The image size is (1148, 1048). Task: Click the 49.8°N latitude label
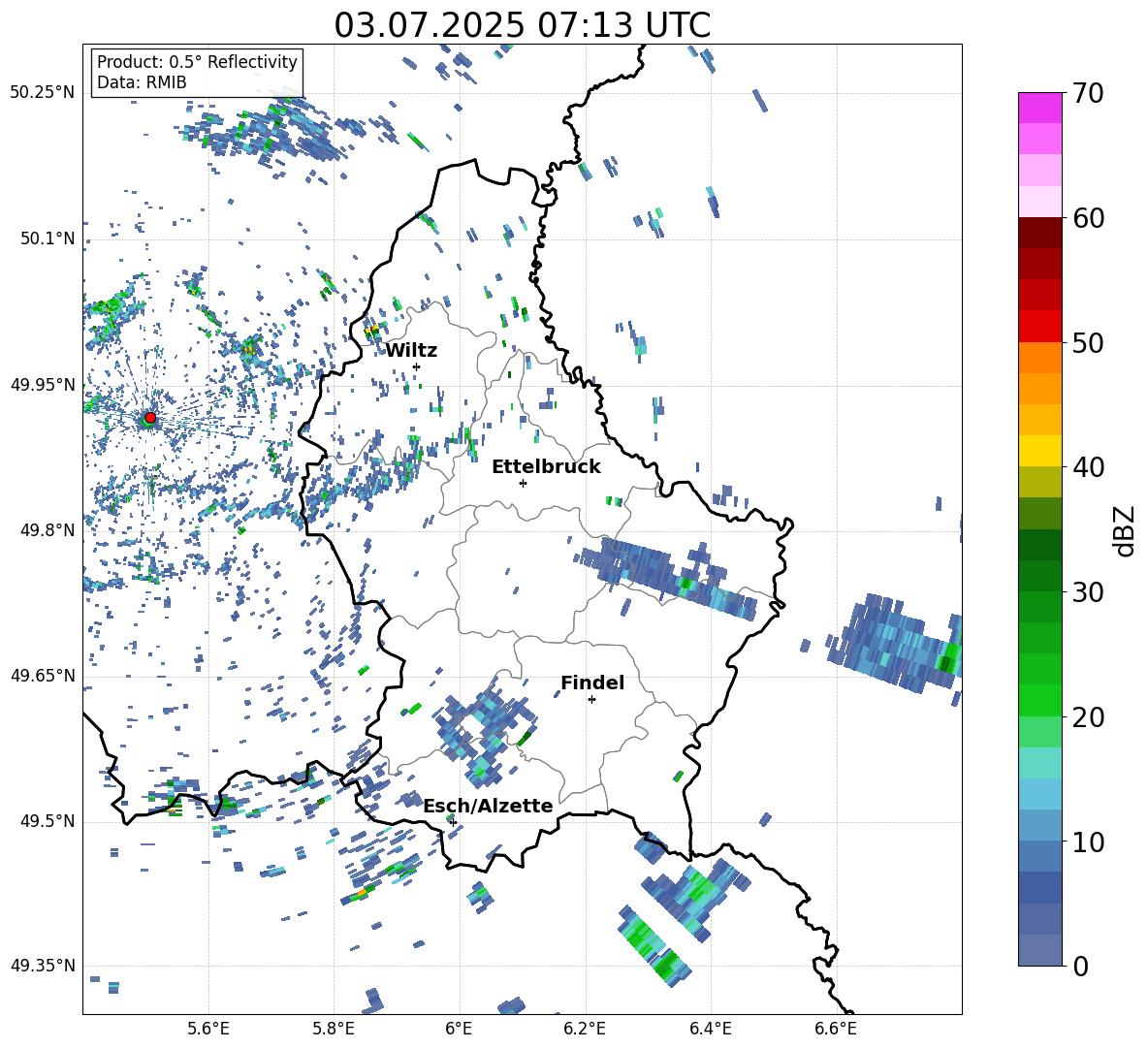pyautogui.click(x=48, y=530)
